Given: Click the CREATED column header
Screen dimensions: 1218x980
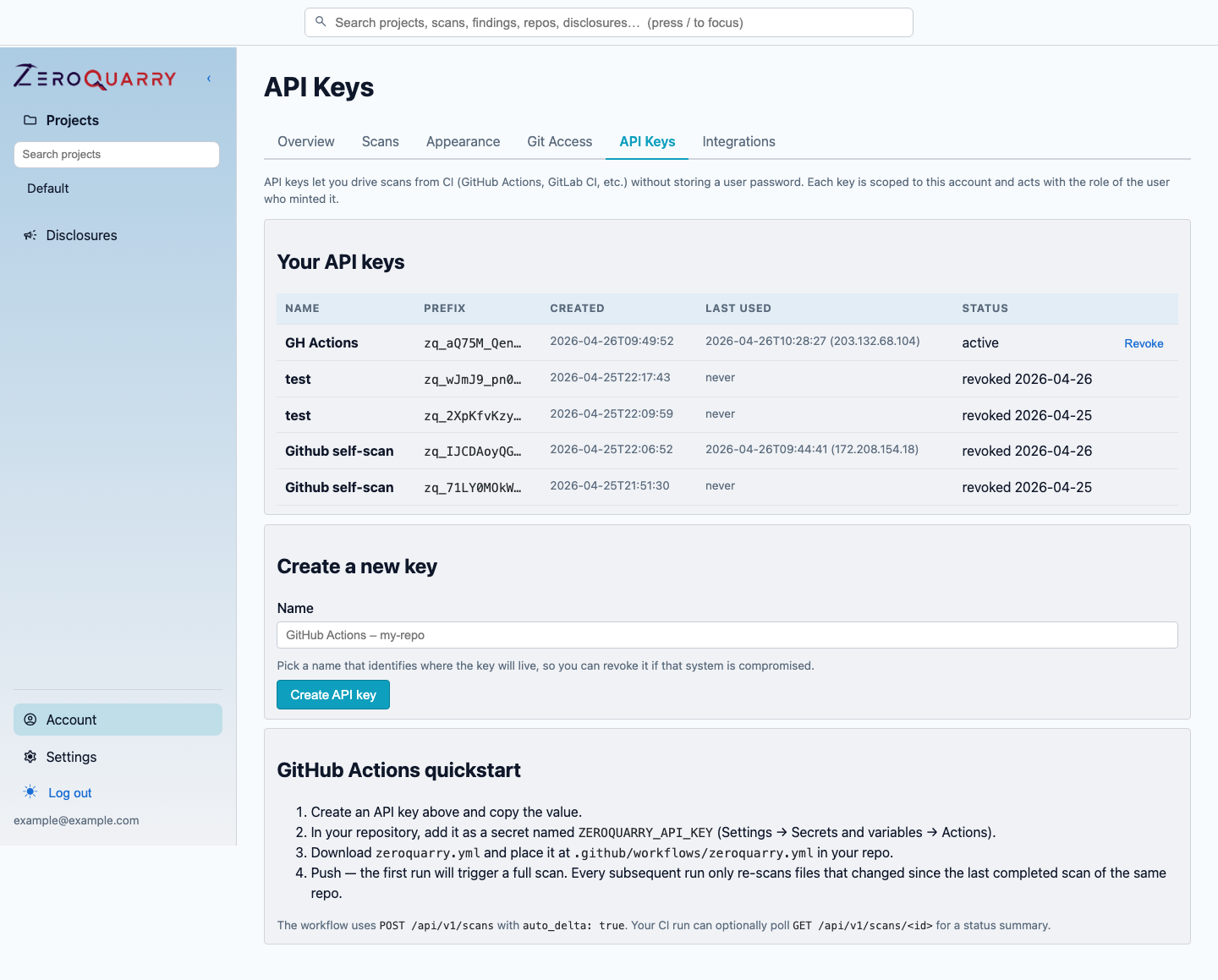Looking at the screenshot, I should point(577,309).
